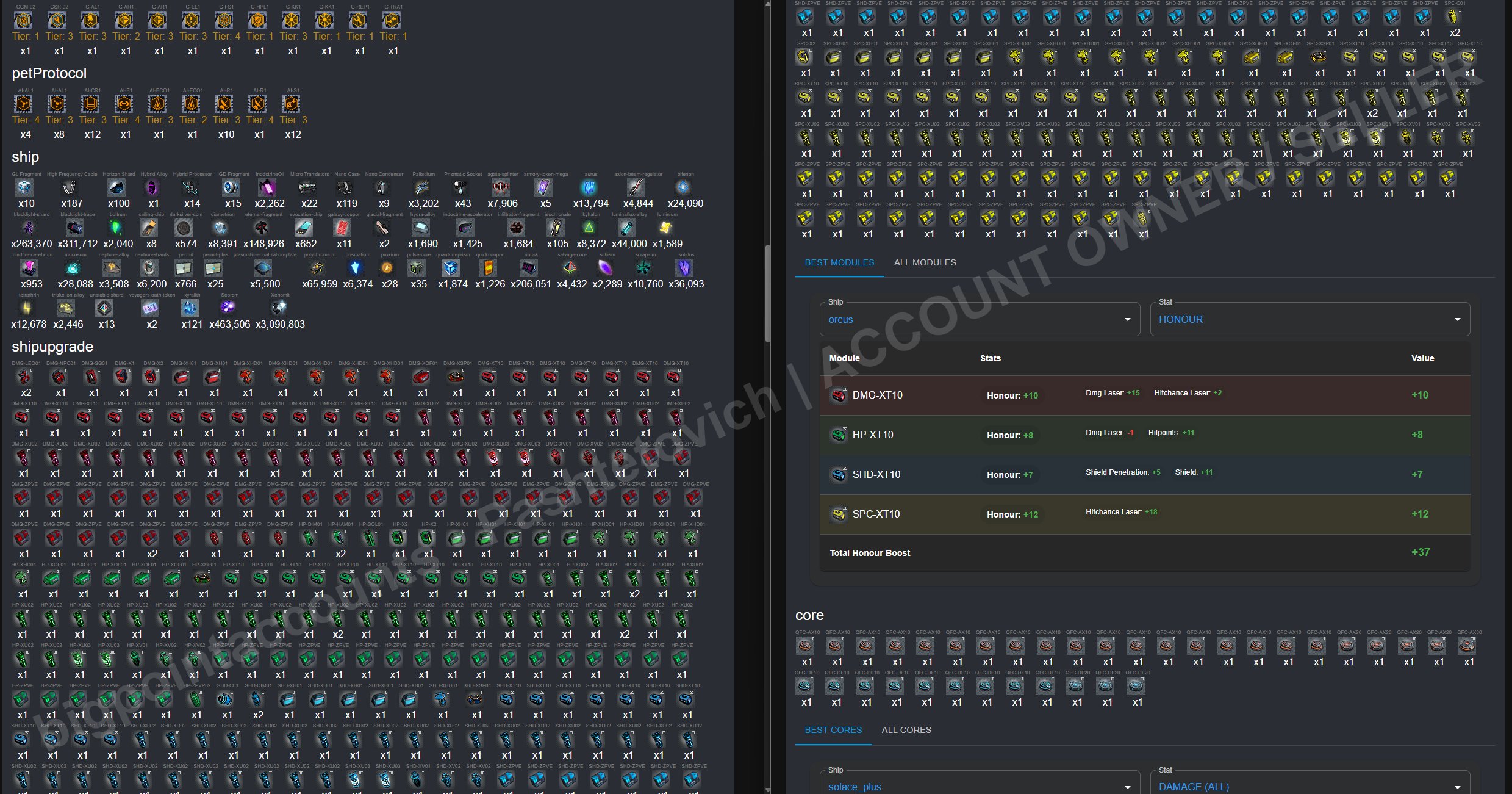Click the "+37" total value

[1421, 552]
